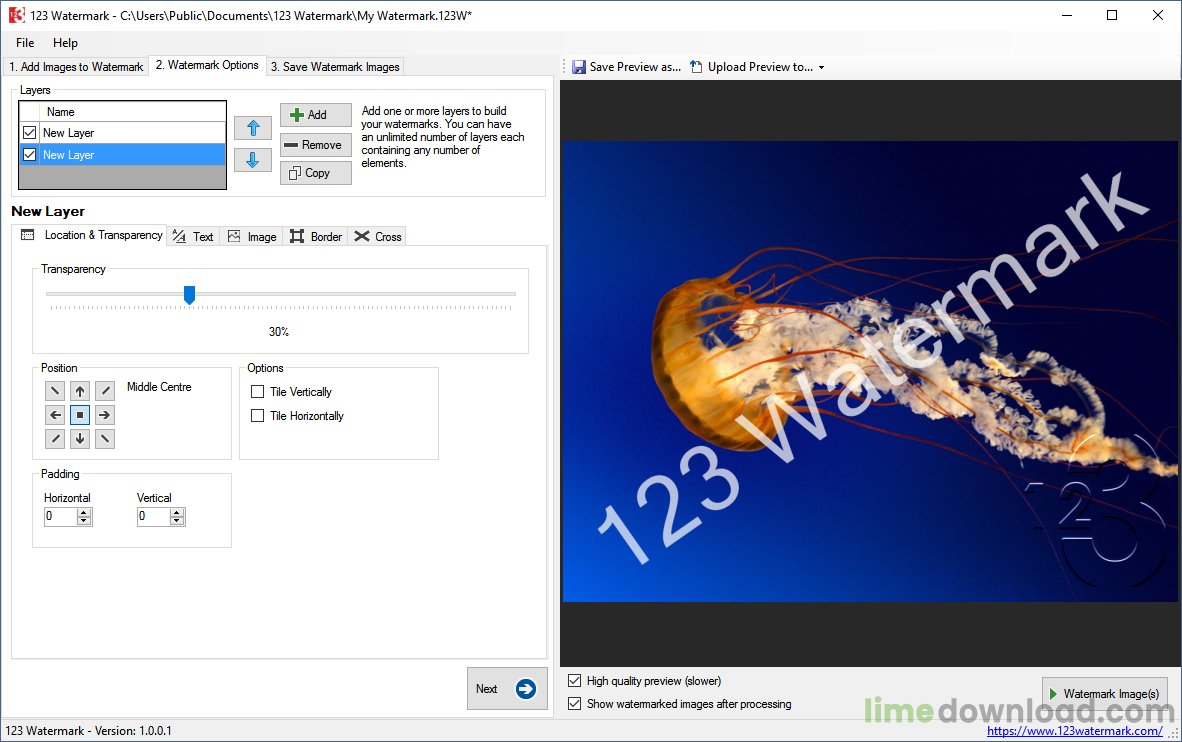The width and height of the screenshot is (1182, 742).
Task: Click the Transparency slider handle
Action: pyautogui.click(x=189, y=294)
